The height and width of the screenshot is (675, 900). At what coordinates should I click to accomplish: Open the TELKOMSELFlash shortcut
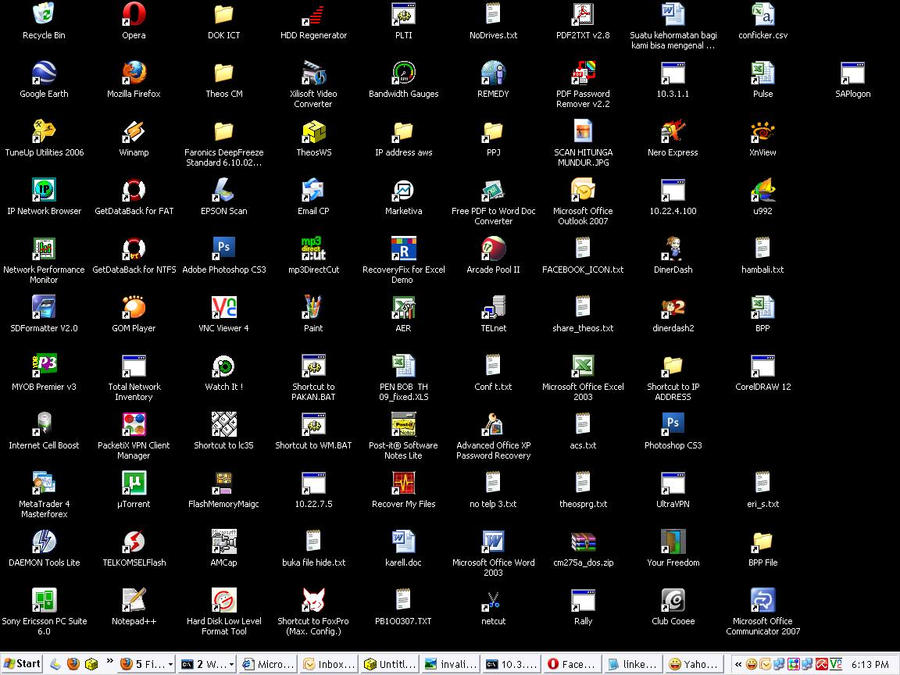point(134,542)
